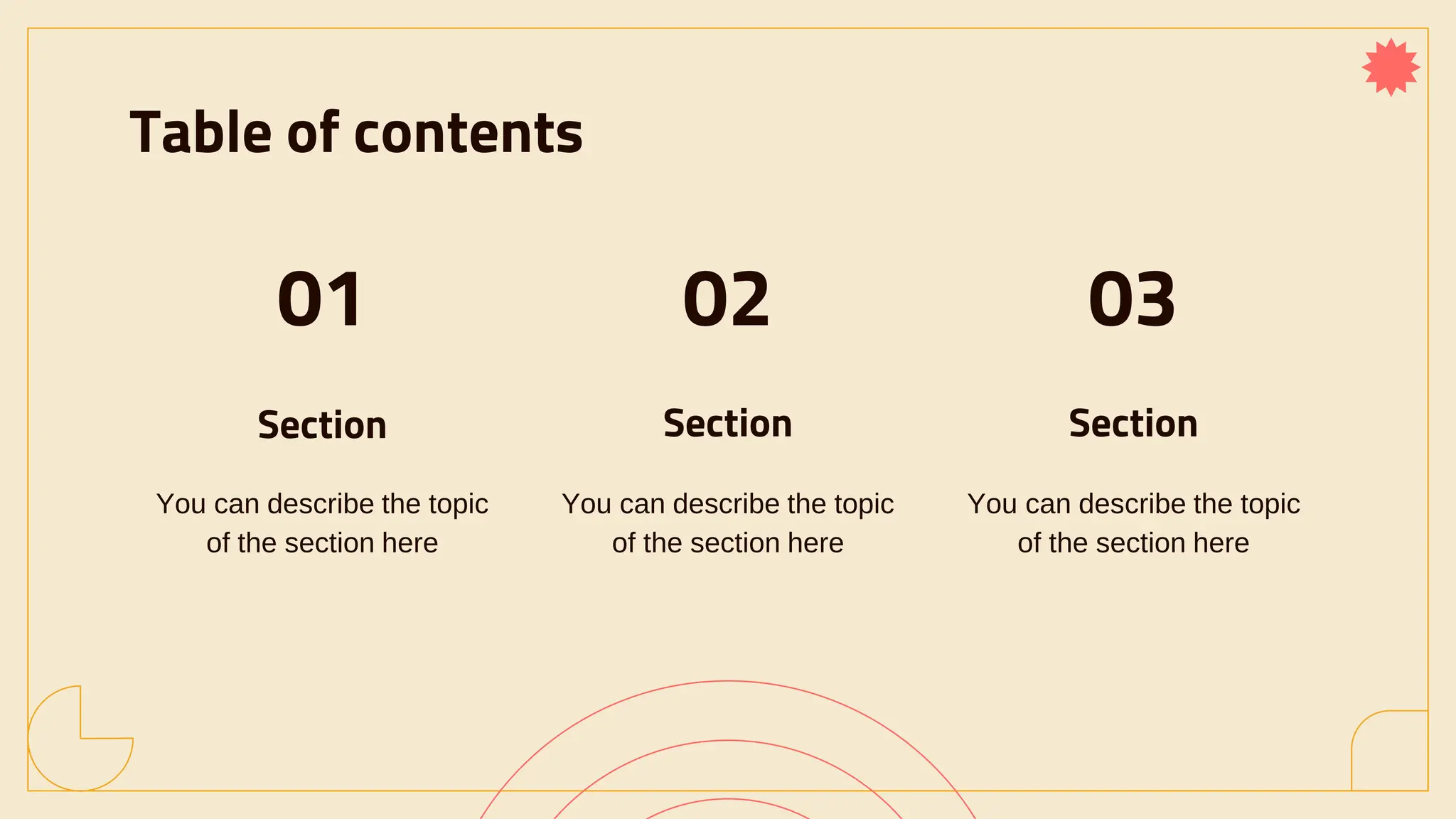Select the Table of contents title
This screenshot has width=1456, height=819.
pyautogui.click(x=356, y=133)
